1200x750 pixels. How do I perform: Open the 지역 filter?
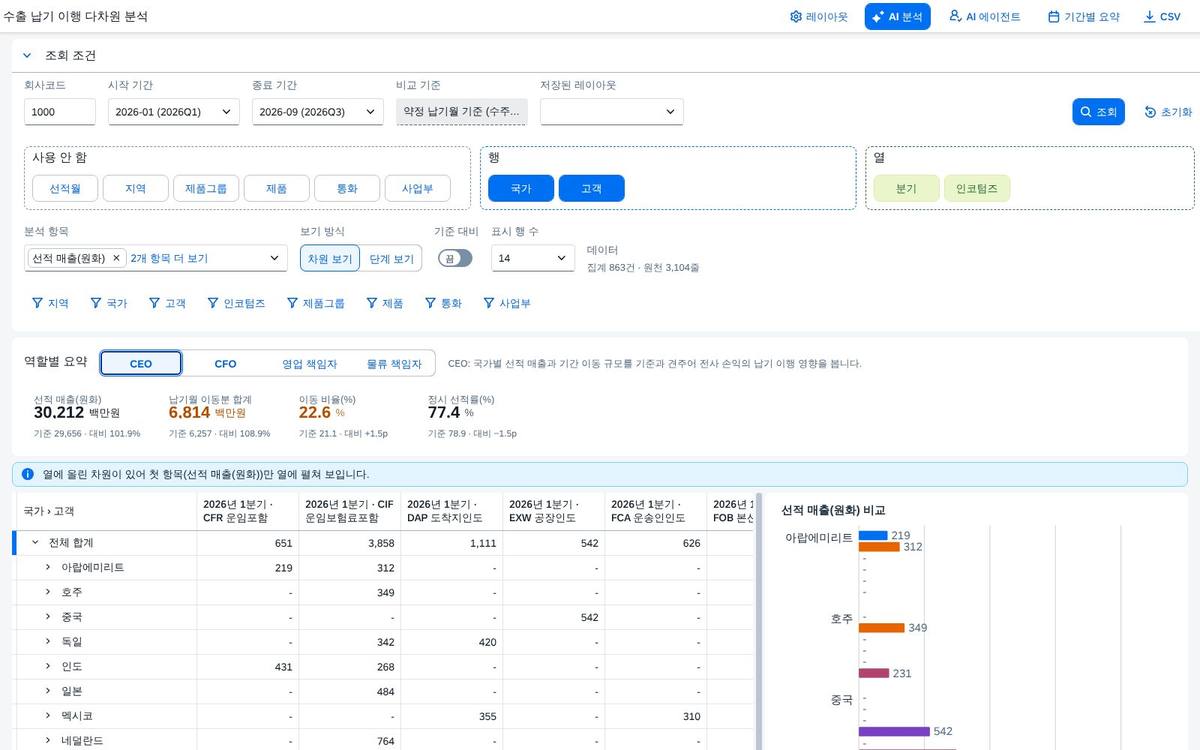point(50,303)
